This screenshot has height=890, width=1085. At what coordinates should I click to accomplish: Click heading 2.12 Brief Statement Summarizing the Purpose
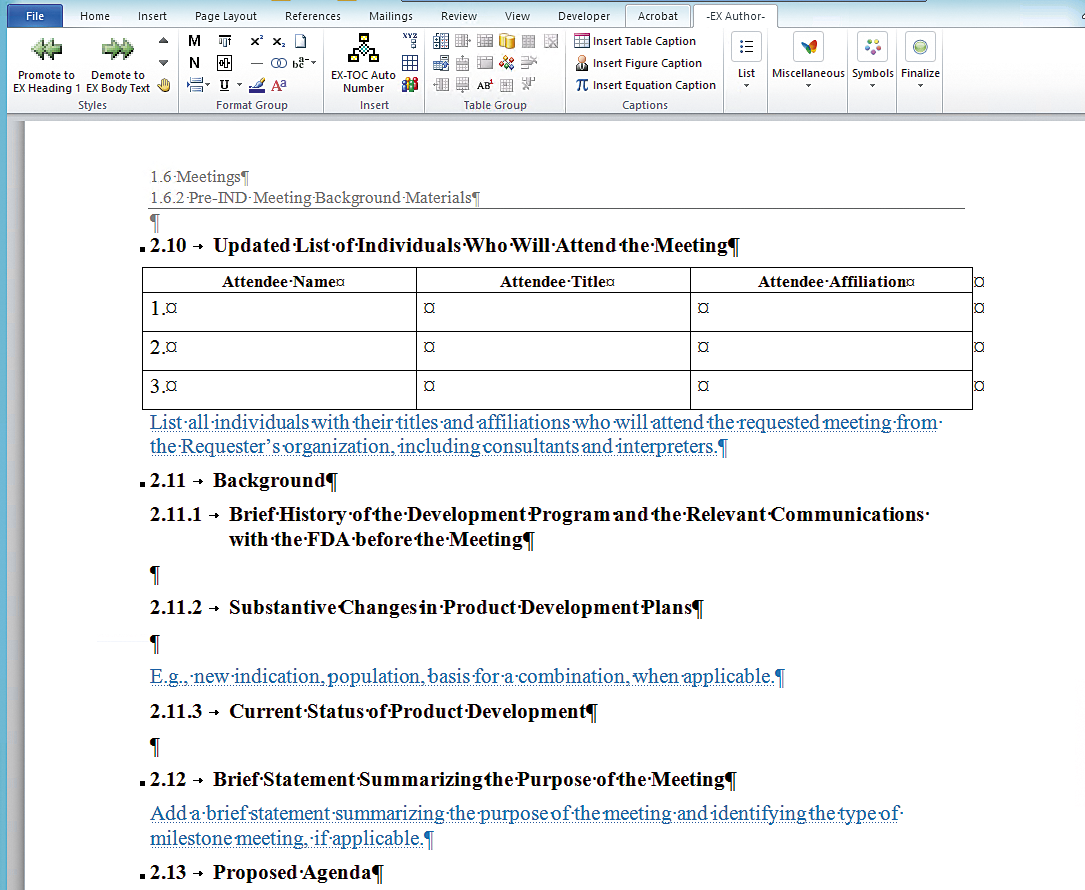pyautogui.click(x=443, y=779)
